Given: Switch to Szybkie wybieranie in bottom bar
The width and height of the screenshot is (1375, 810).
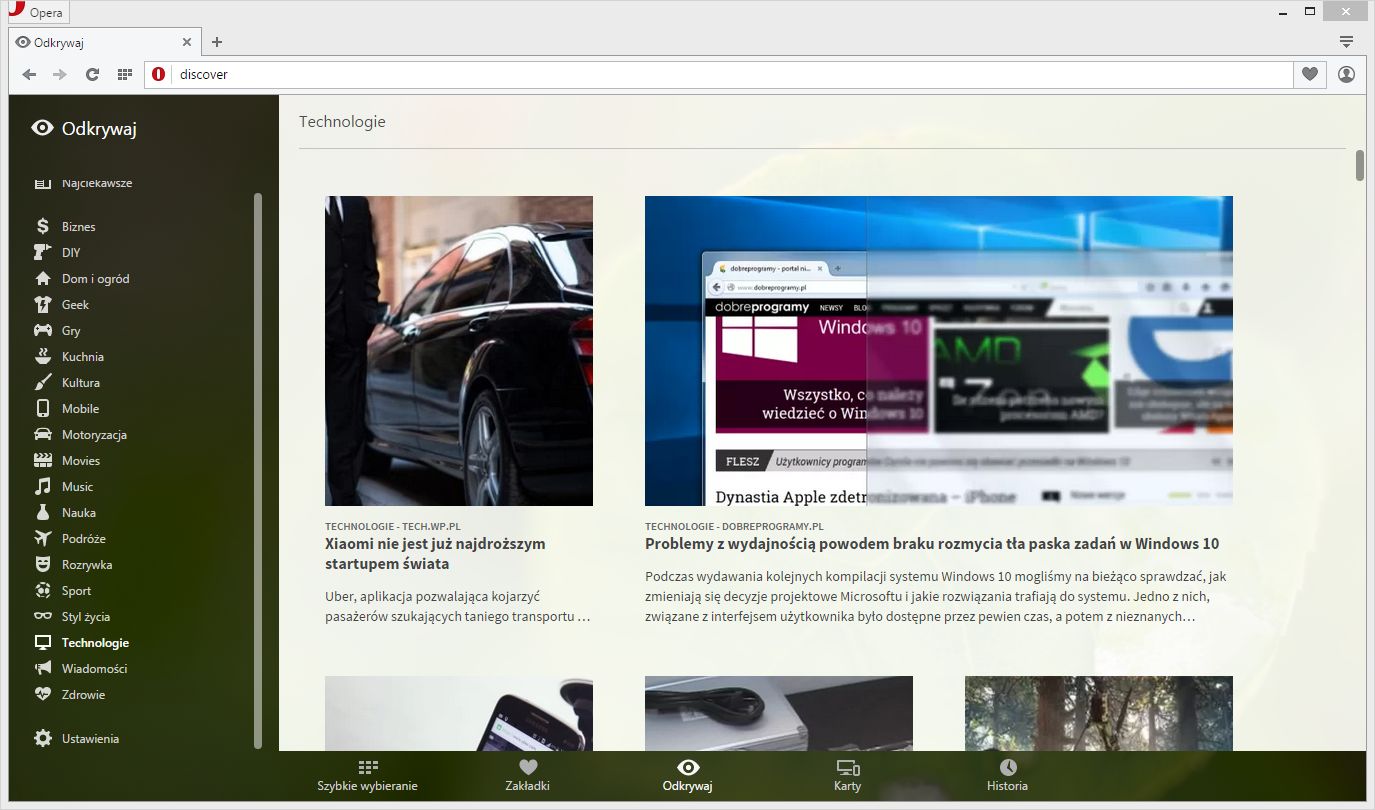Looking at the screenshot, I should click(x=368, y=776).
